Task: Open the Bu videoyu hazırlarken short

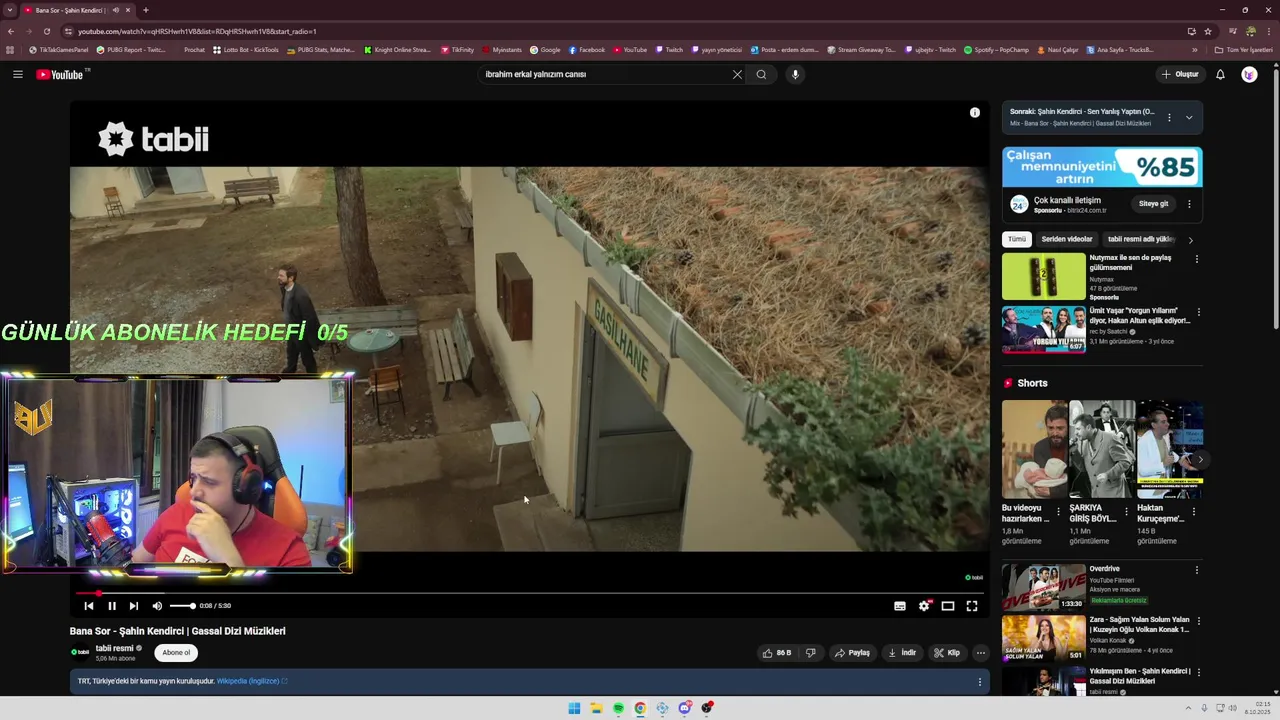Action: coord(1034,449)
